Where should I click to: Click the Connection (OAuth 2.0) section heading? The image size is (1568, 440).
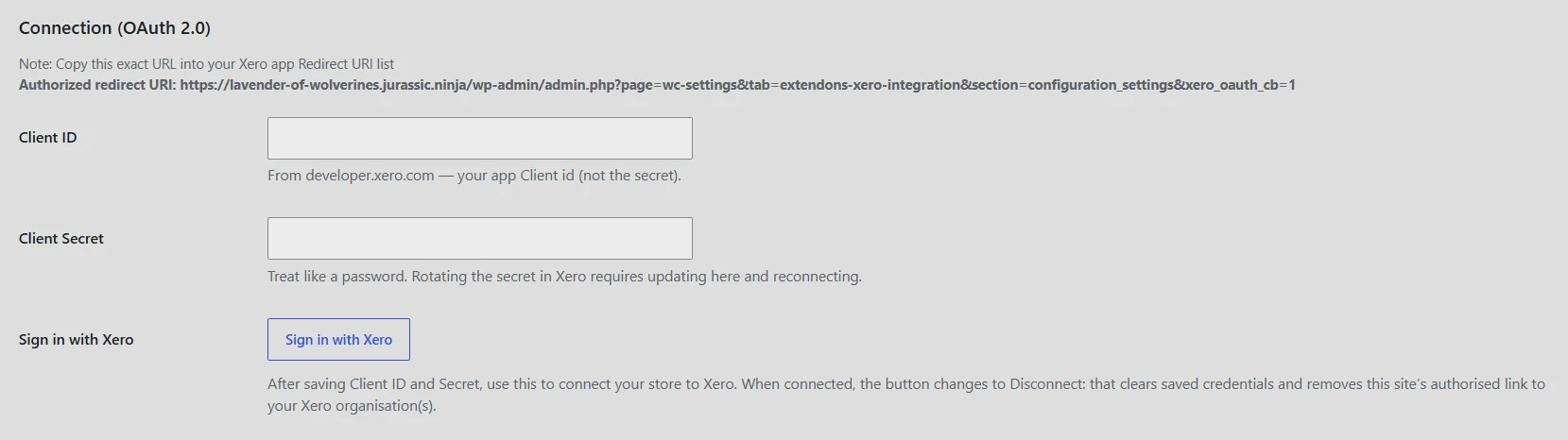click(x=114, y=28)
